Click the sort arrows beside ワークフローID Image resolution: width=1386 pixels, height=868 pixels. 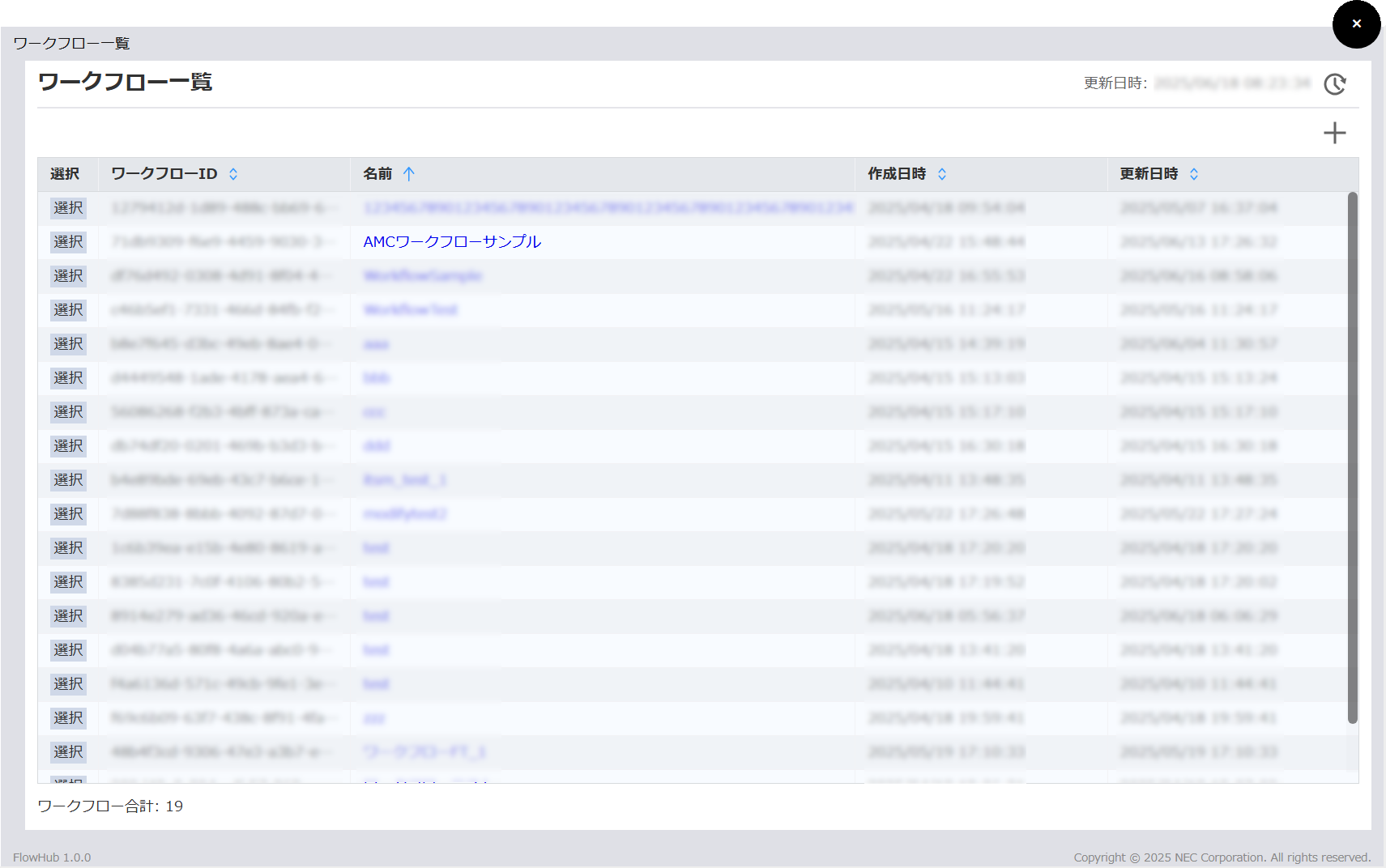click(233, 174)
